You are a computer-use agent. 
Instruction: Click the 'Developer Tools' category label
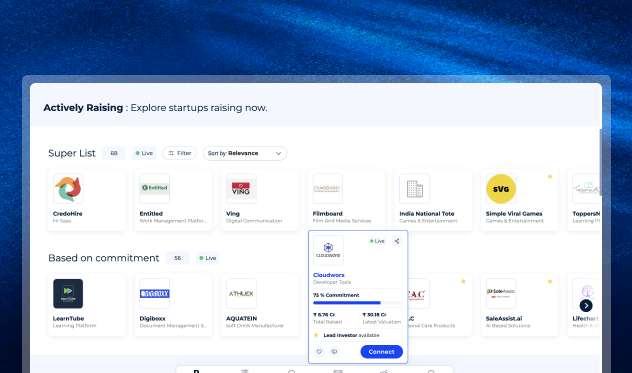click(x=332, y=282)
